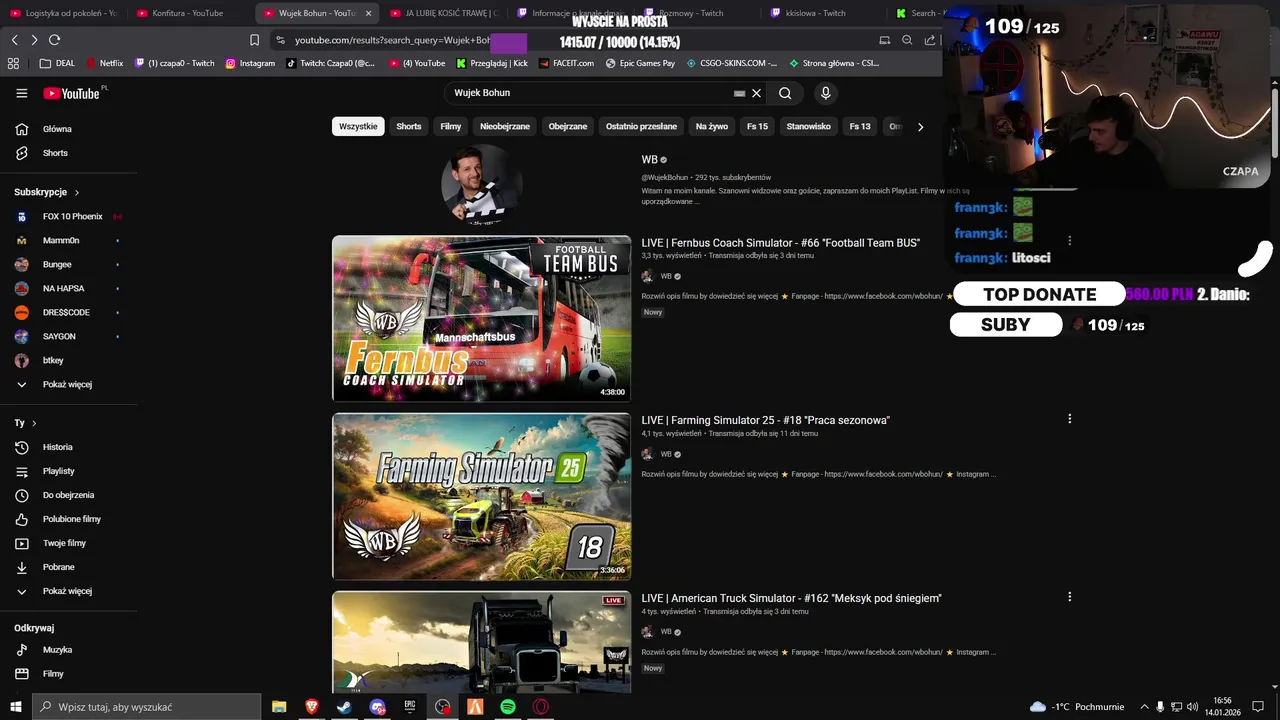Open the Instagram bookmark
Image resolution: width=1280 pixels, height=720 pixels.
tap(250, 63)
